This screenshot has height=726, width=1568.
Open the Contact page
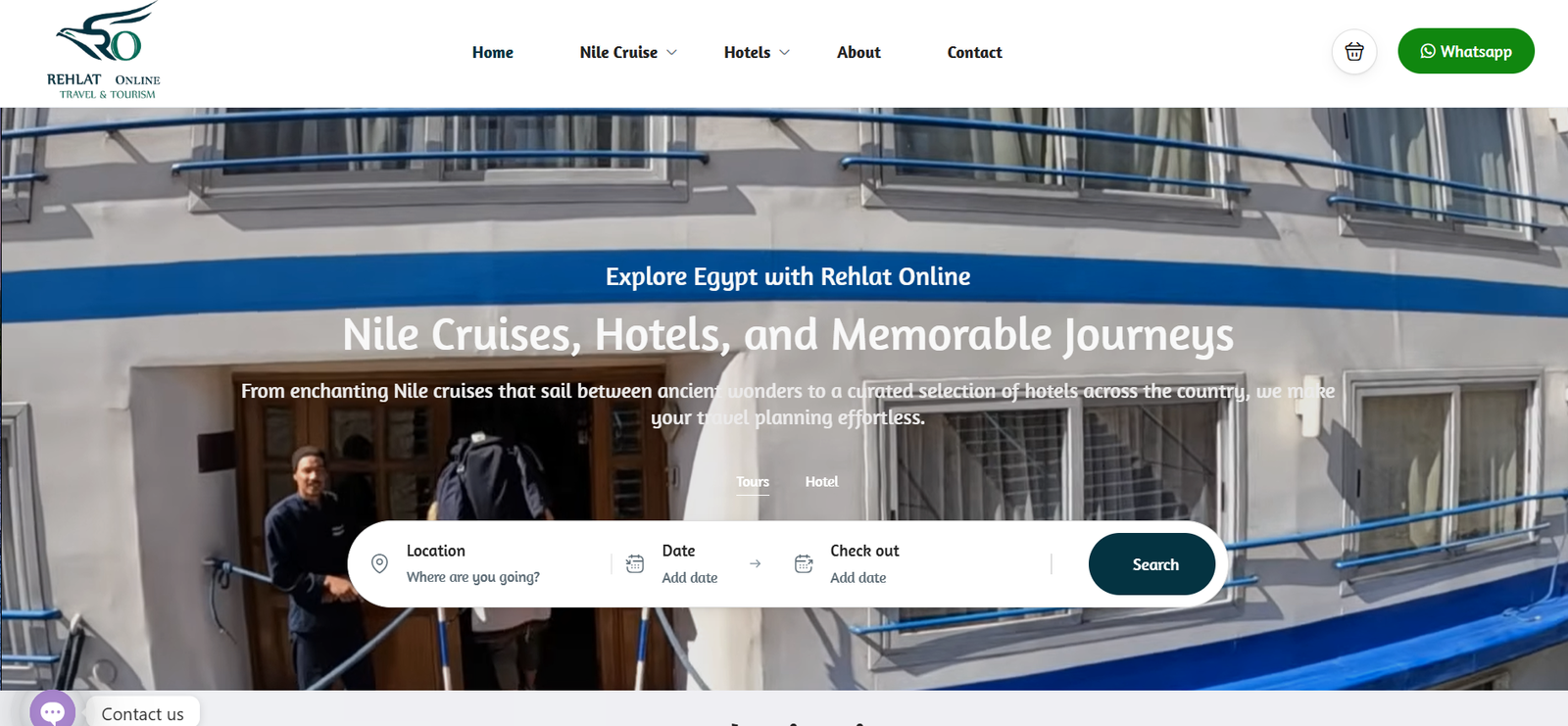(x=974, y=52)
